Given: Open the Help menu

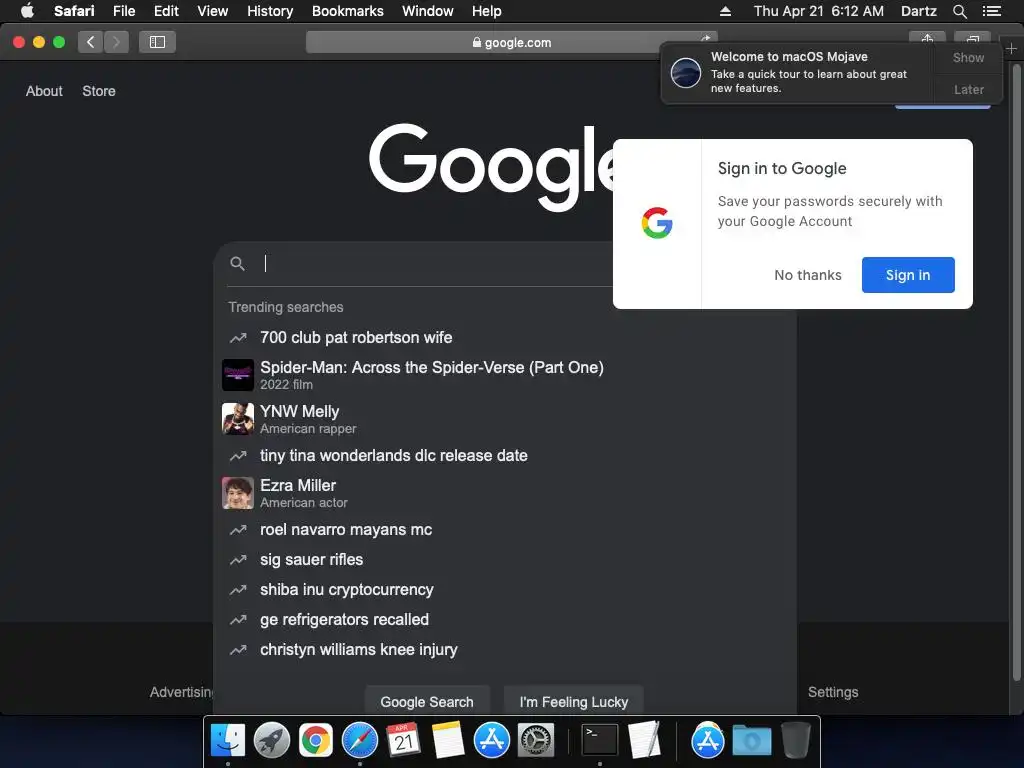Looking at the screenshot, I should [x=487, y=11].
